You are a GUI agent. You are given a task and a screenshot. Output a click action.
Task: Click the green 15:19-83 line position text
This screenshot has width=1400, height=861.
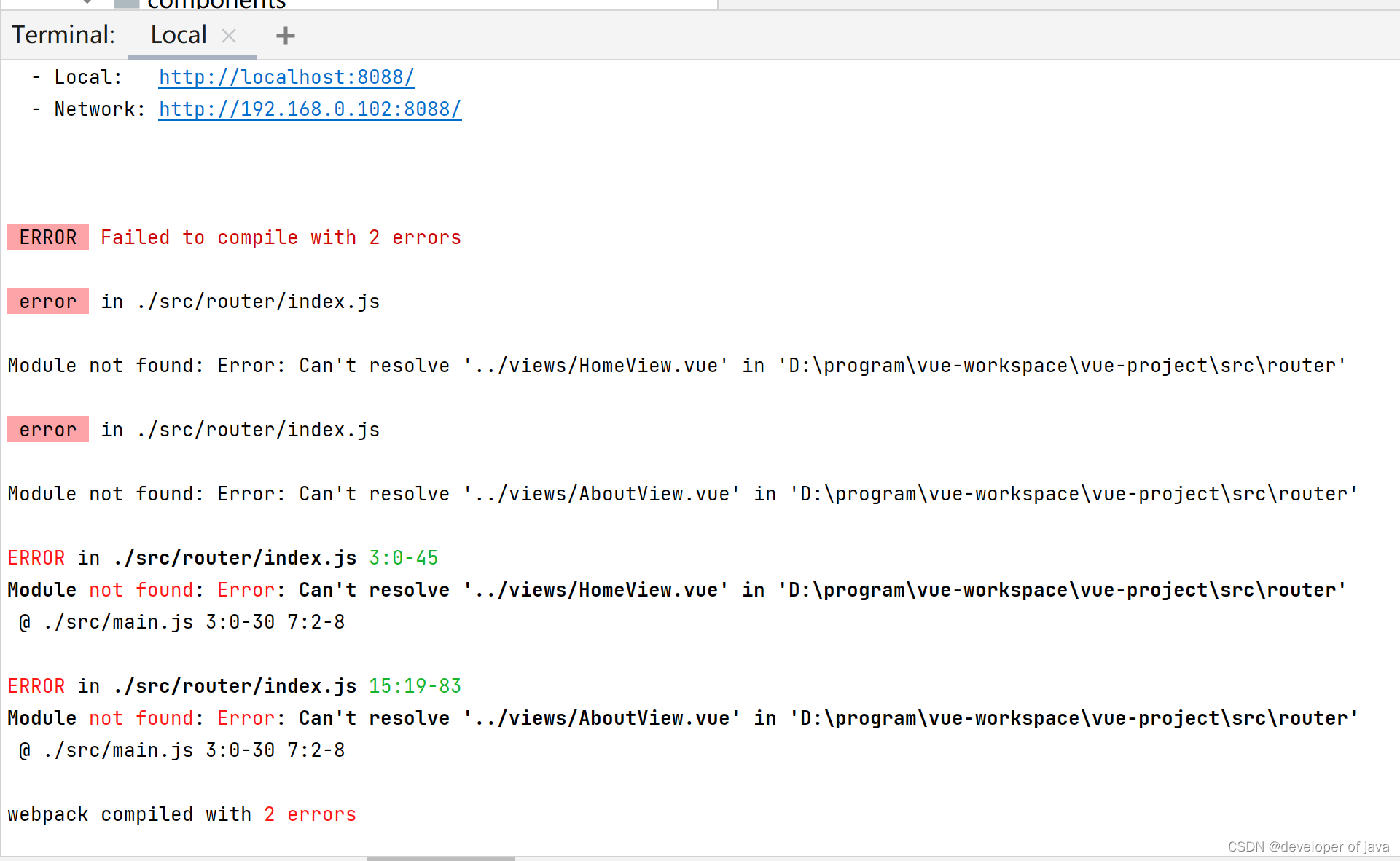click(415, 686)
